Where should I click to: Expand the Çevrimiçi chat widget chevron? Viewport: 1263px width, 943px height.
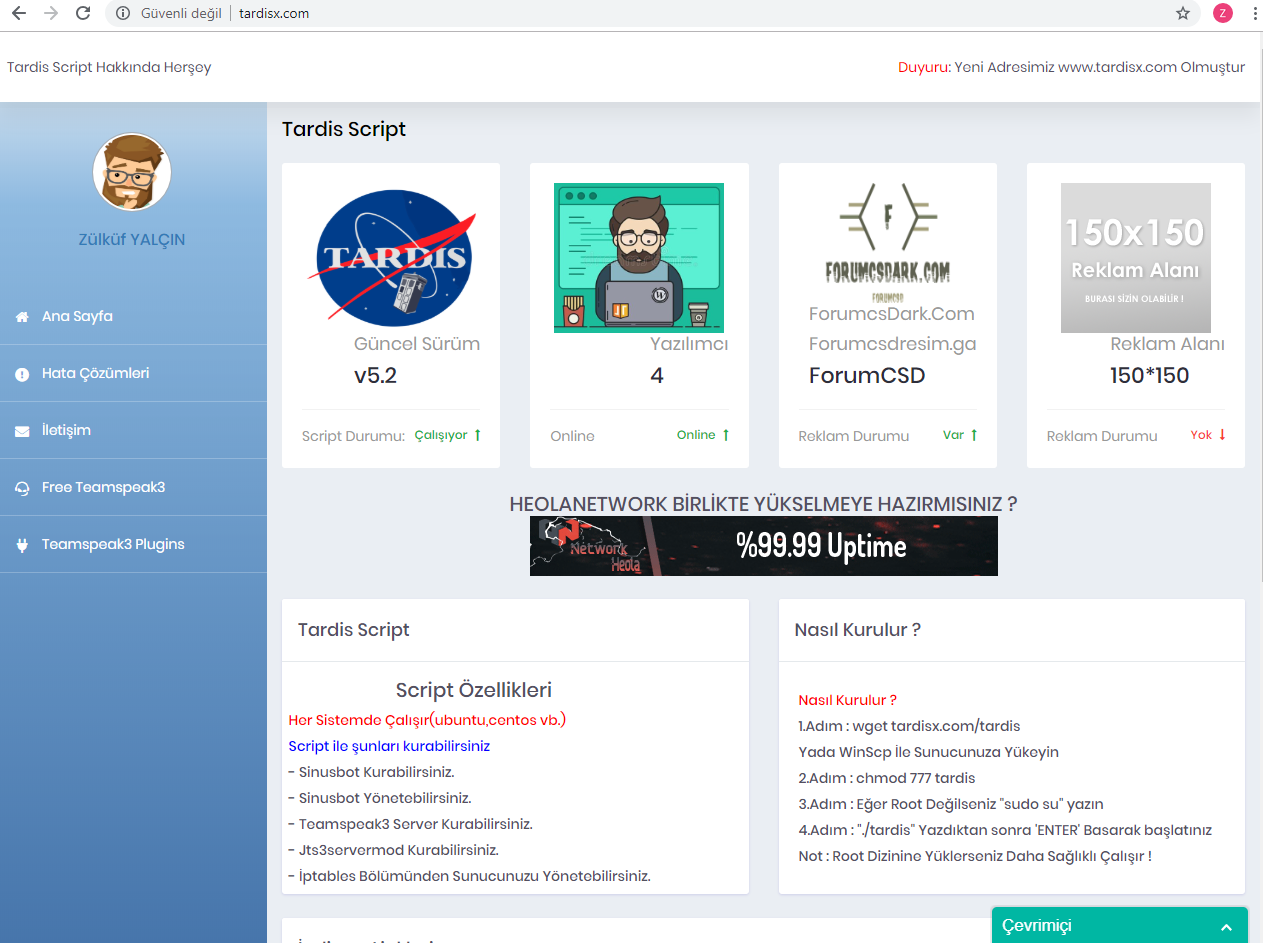coord(1226,927)
